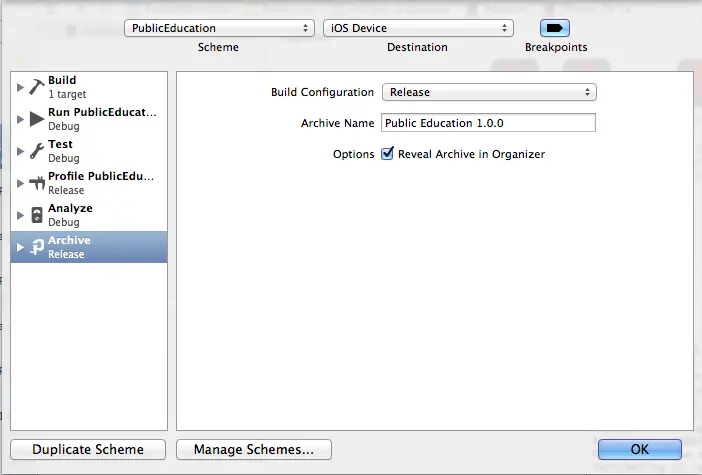This screenshot has width=702, height=475.
Task: Click the Destination label under dropdown
Action: [417, 47]
